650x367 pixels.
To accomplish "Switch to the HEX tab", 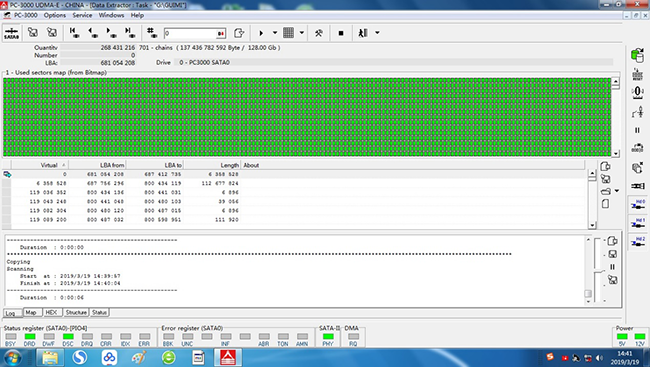I will (x=51, y=312).
